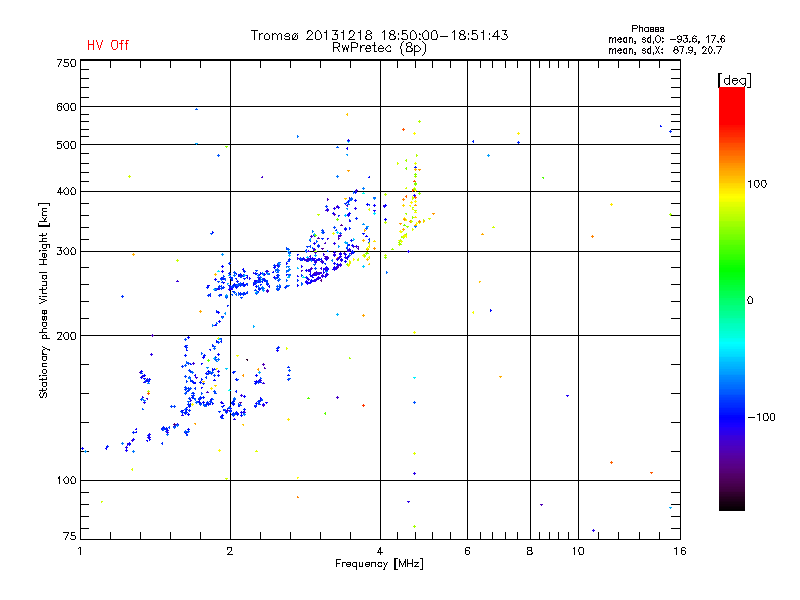Click the y-axis tick '750'

pos(66,63)
